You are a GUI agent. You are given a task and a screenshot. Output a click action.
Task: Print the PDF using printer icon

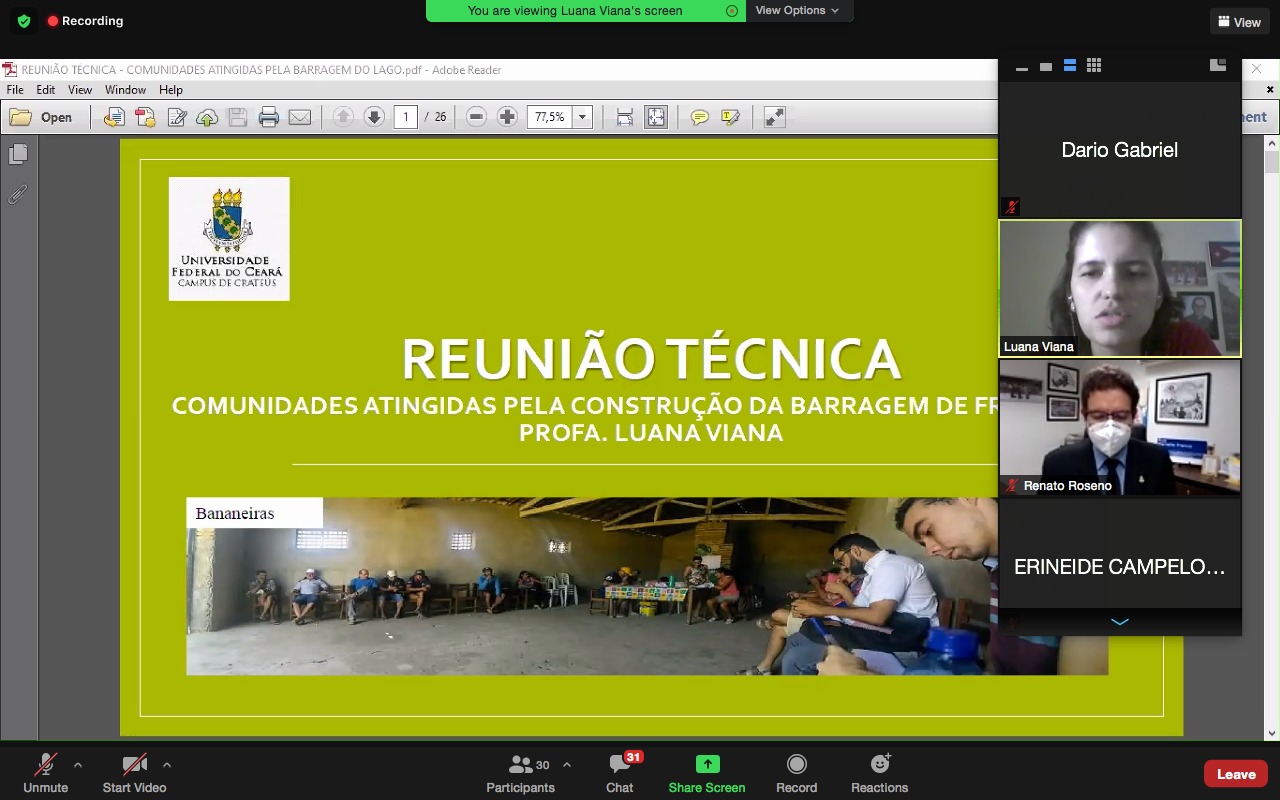click(268, 117)
